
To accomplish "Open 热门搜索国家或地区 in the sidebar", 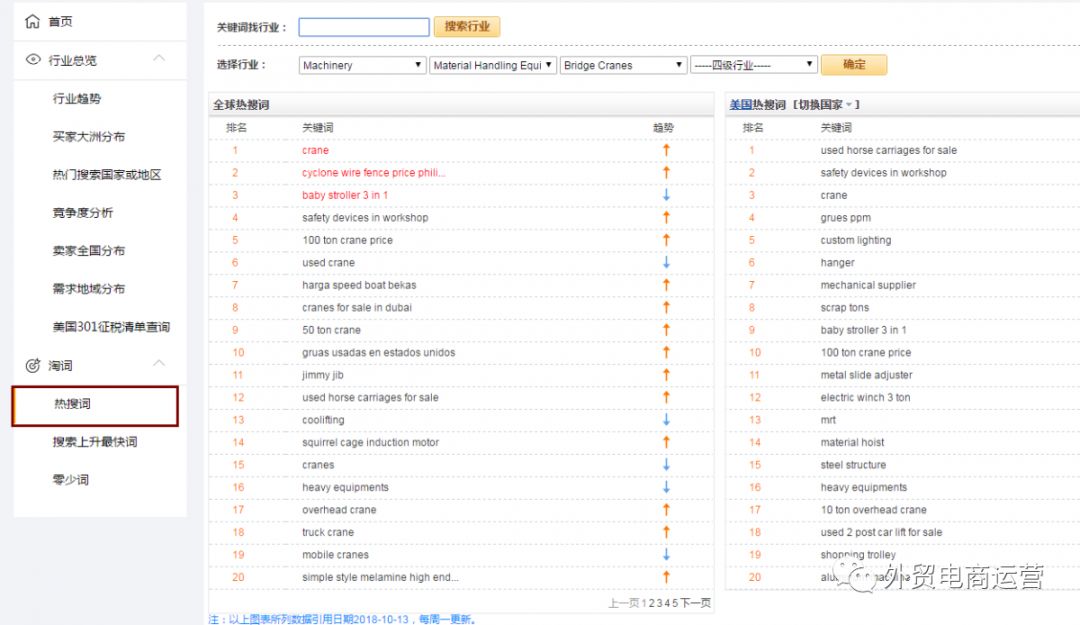I will (x=107, y=174).
